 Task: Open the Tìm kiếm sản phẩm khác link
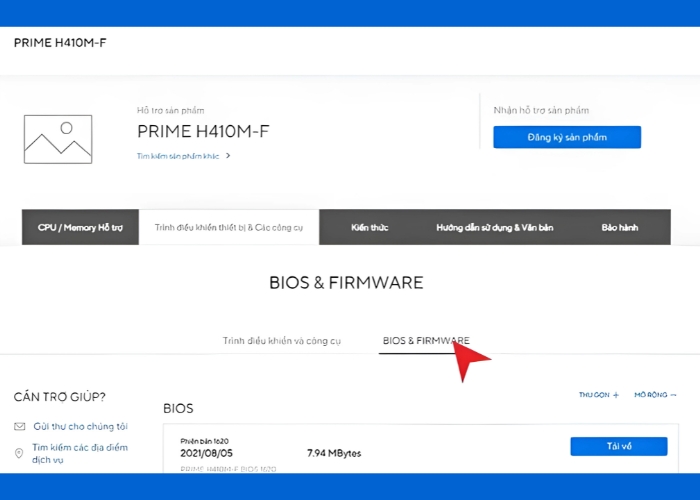click(178, 156)
